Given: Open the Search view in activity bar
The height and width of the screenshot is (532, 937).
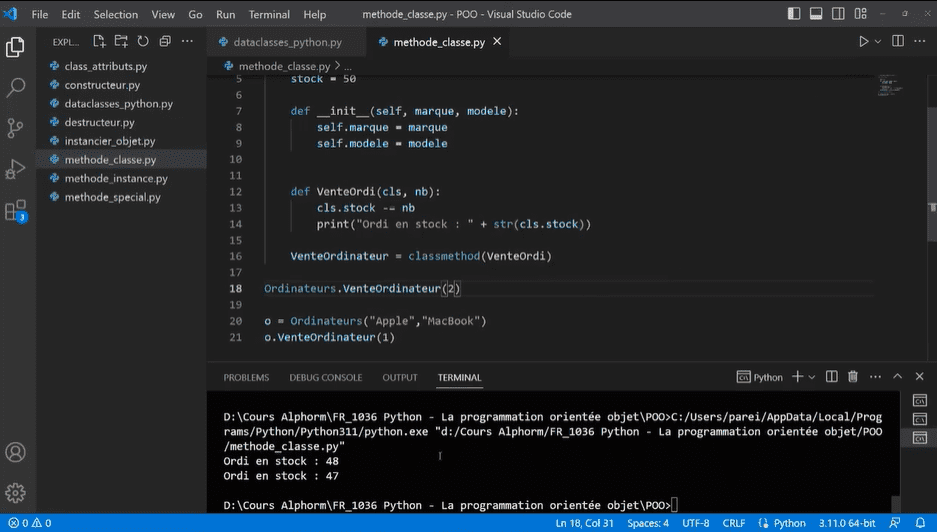Looking at the screenshot, I should point(16,87).
